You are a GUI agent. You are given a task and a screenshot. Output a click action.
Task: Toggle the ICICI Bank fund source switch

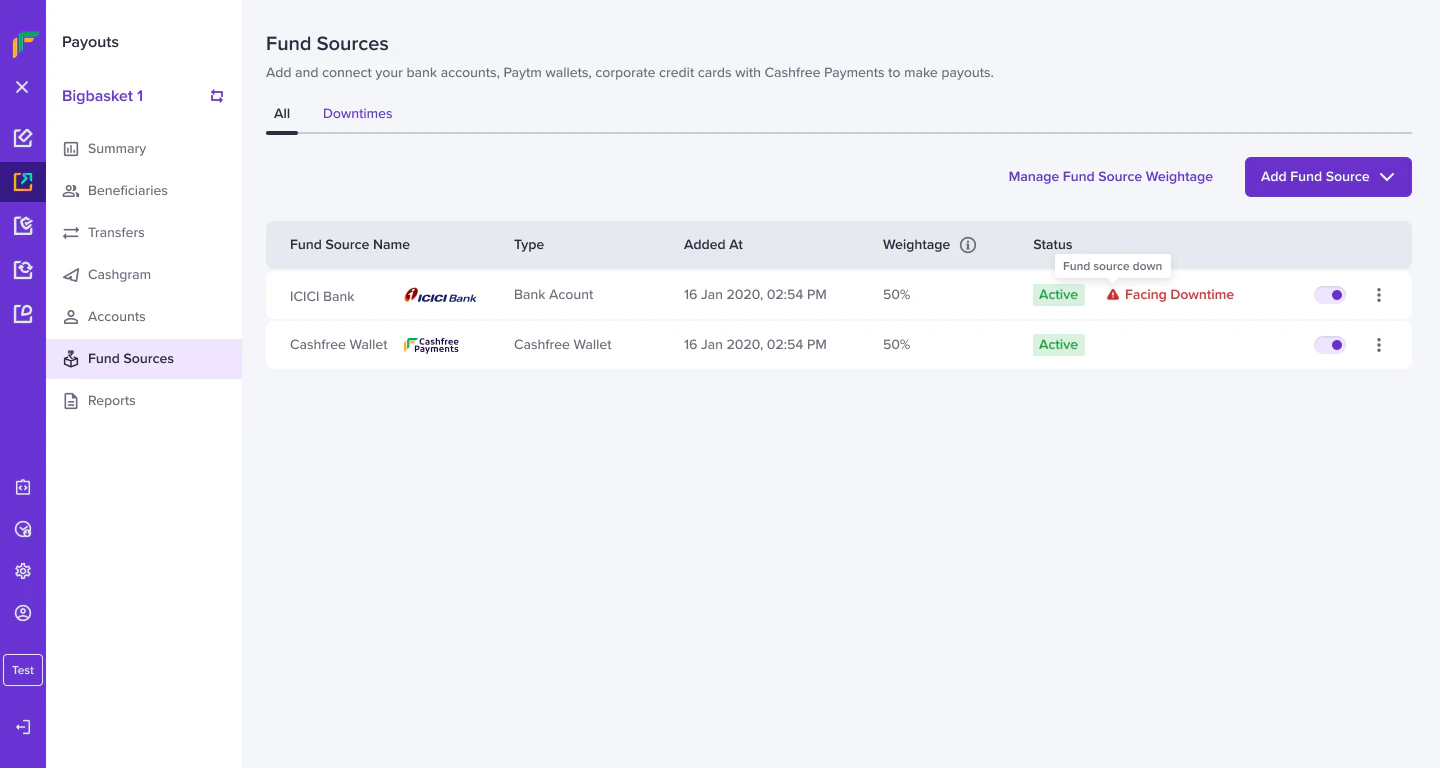pyautogui.click(x=1330, y=295)
